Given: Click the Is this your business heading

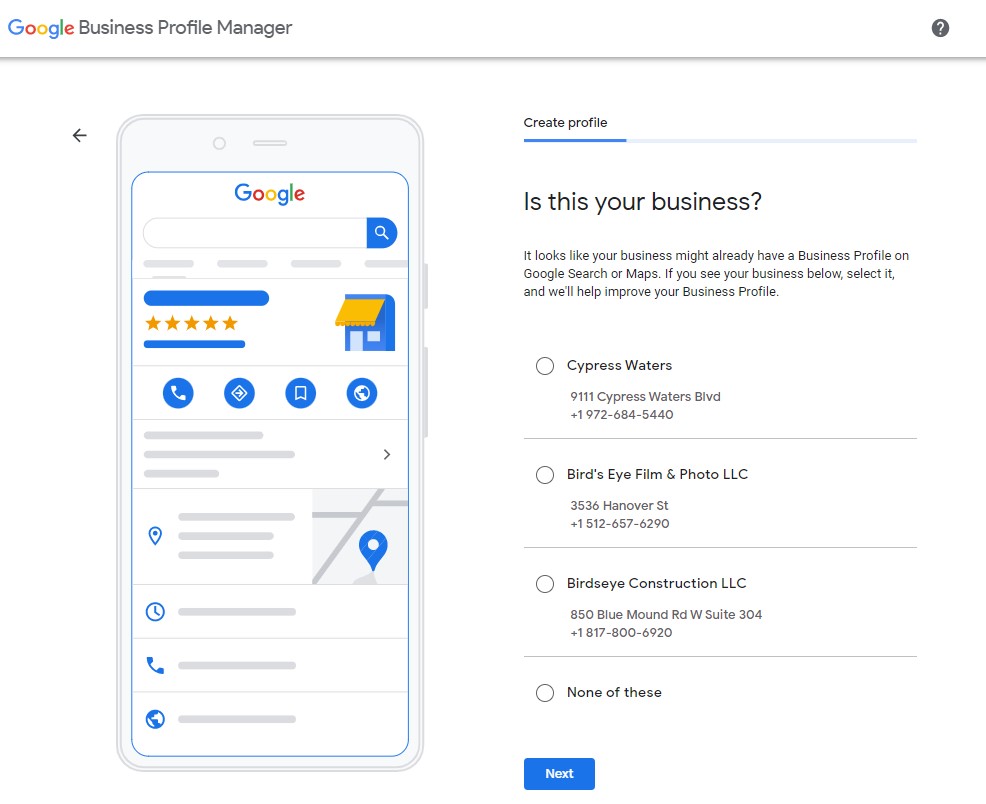Looking at the screenshot, I should coord(643,202).
